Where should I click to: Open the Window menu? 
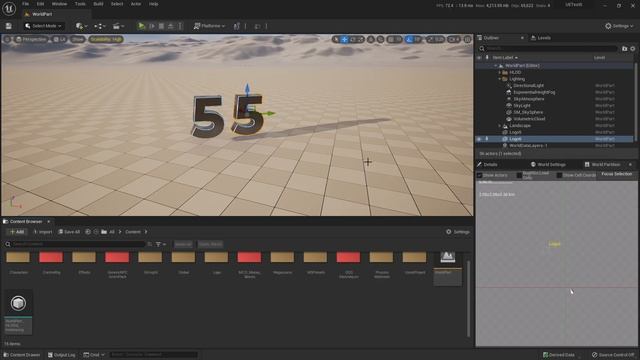59,4
